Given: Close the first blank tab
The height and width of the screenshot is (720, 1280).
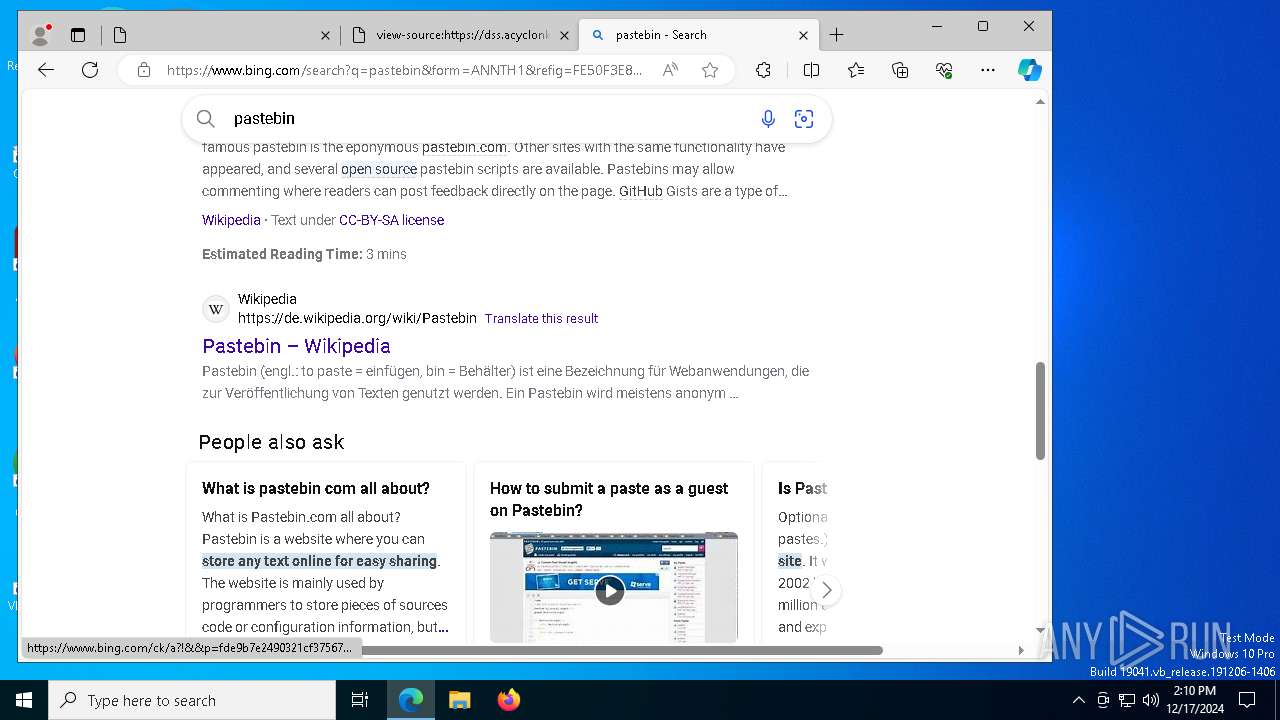Looking at the screenshot, I should (x=325, y=35).
